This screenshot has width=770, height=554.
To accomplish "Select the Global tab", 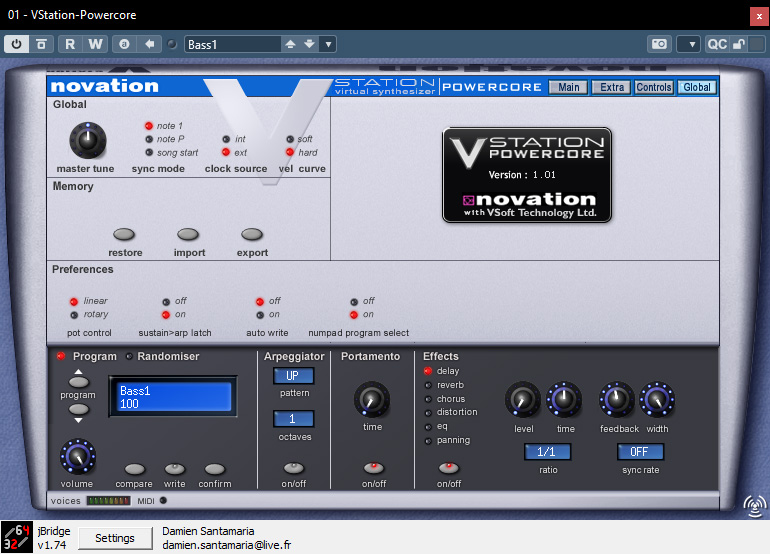I will click(697, 87).
